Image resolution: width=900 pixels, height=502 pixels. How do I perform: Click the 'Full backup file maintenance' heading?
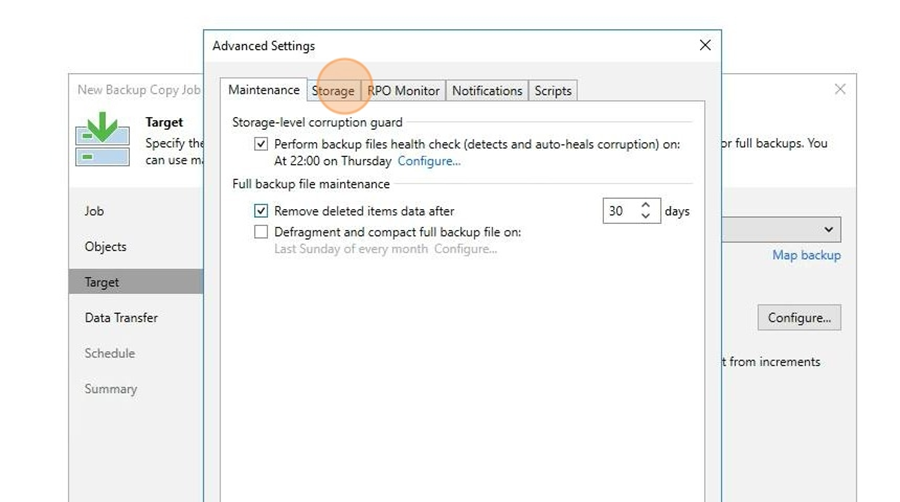(311, 184)
